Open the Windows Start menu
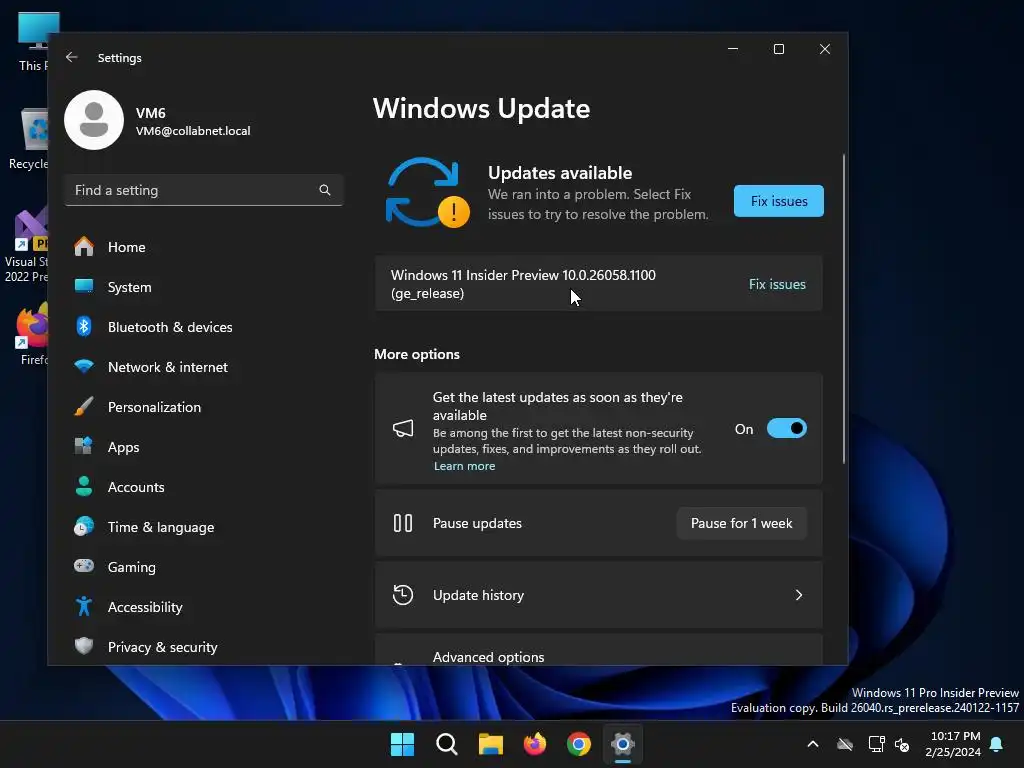Viewport: 1024px width, 768px height. 402,744
